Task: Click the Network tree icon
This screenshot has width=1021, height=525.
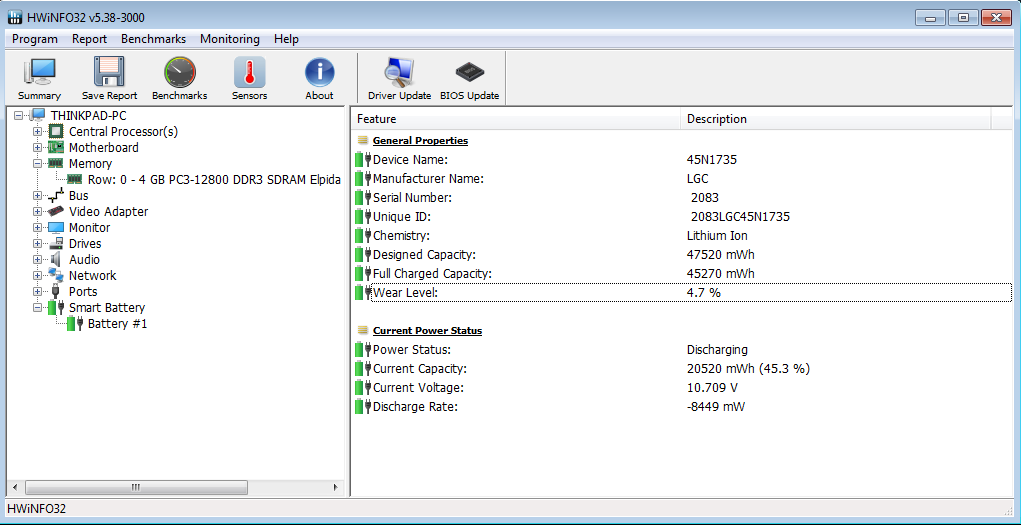Action: click(57, 276)
